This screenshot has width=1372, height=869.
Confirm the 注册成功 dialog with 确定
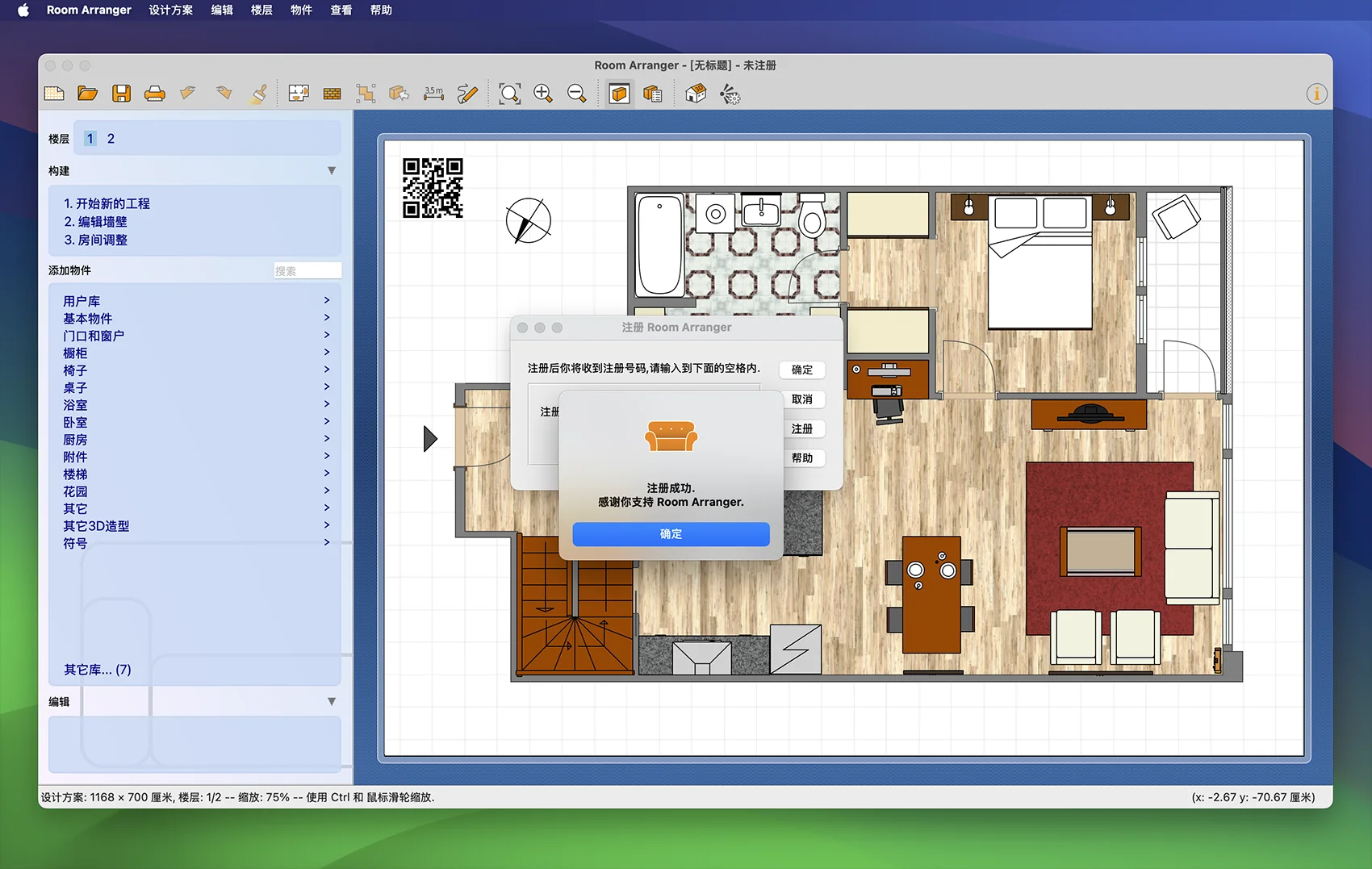tap(671, 534)
